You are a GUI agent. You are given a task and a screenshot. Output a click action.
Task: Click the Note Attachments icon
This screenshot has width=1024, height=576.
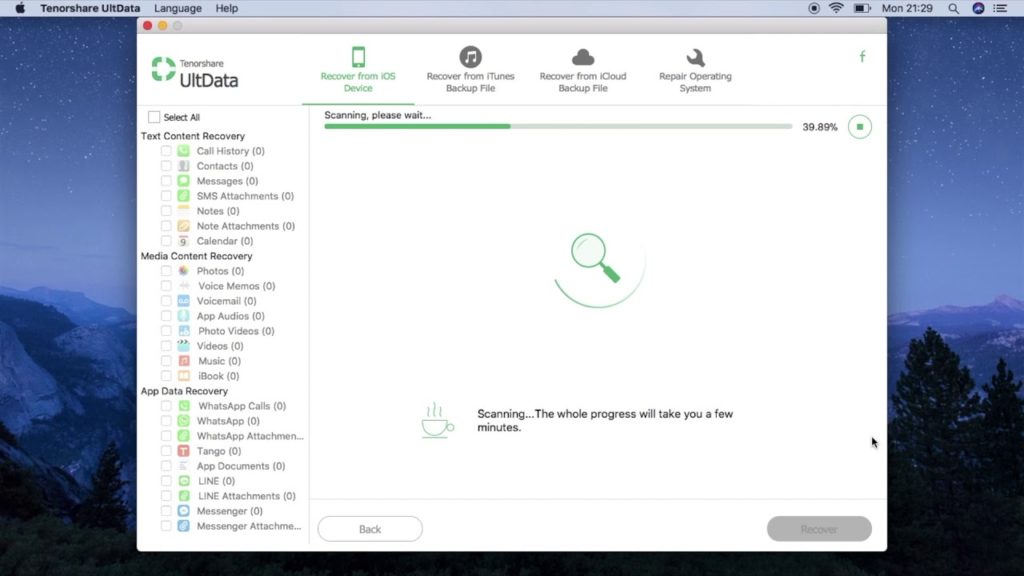(x=184, y=226)
